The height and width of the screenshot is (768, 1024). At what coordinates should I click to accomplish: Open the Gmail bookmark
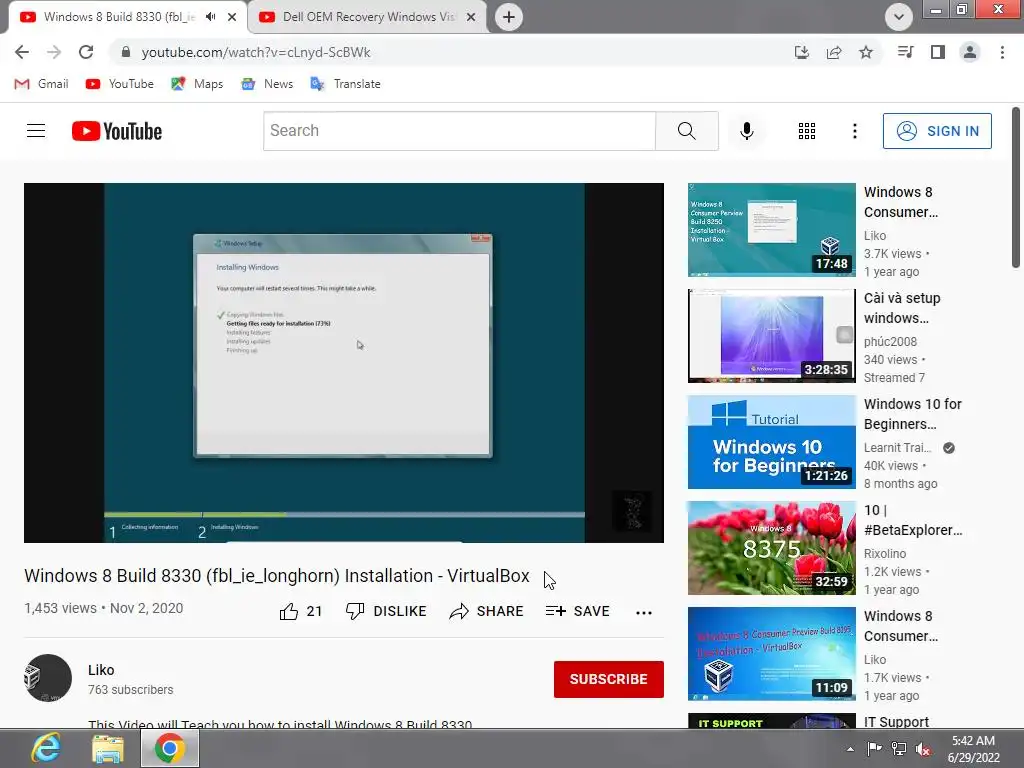tap(41, 84)
